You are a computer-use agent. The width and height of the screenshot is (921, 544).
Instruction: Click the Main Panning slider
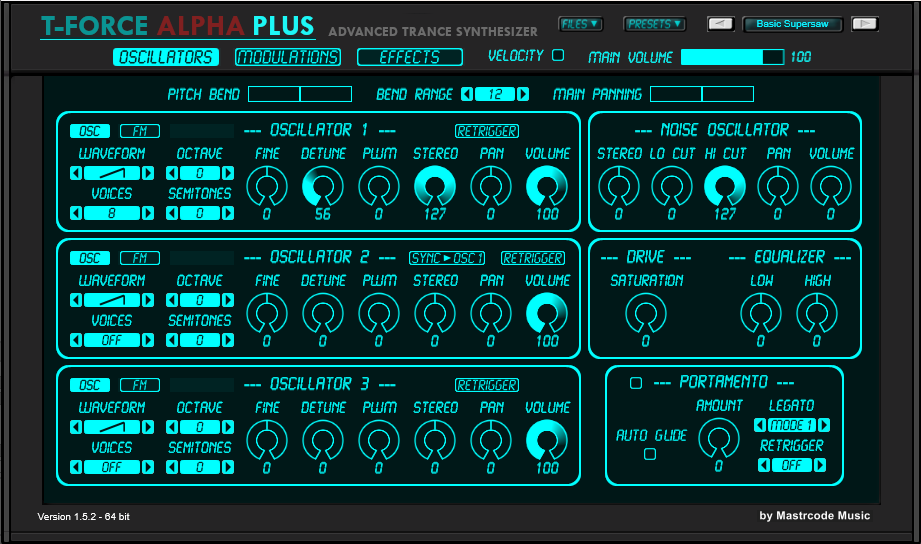tap(702, 94)
